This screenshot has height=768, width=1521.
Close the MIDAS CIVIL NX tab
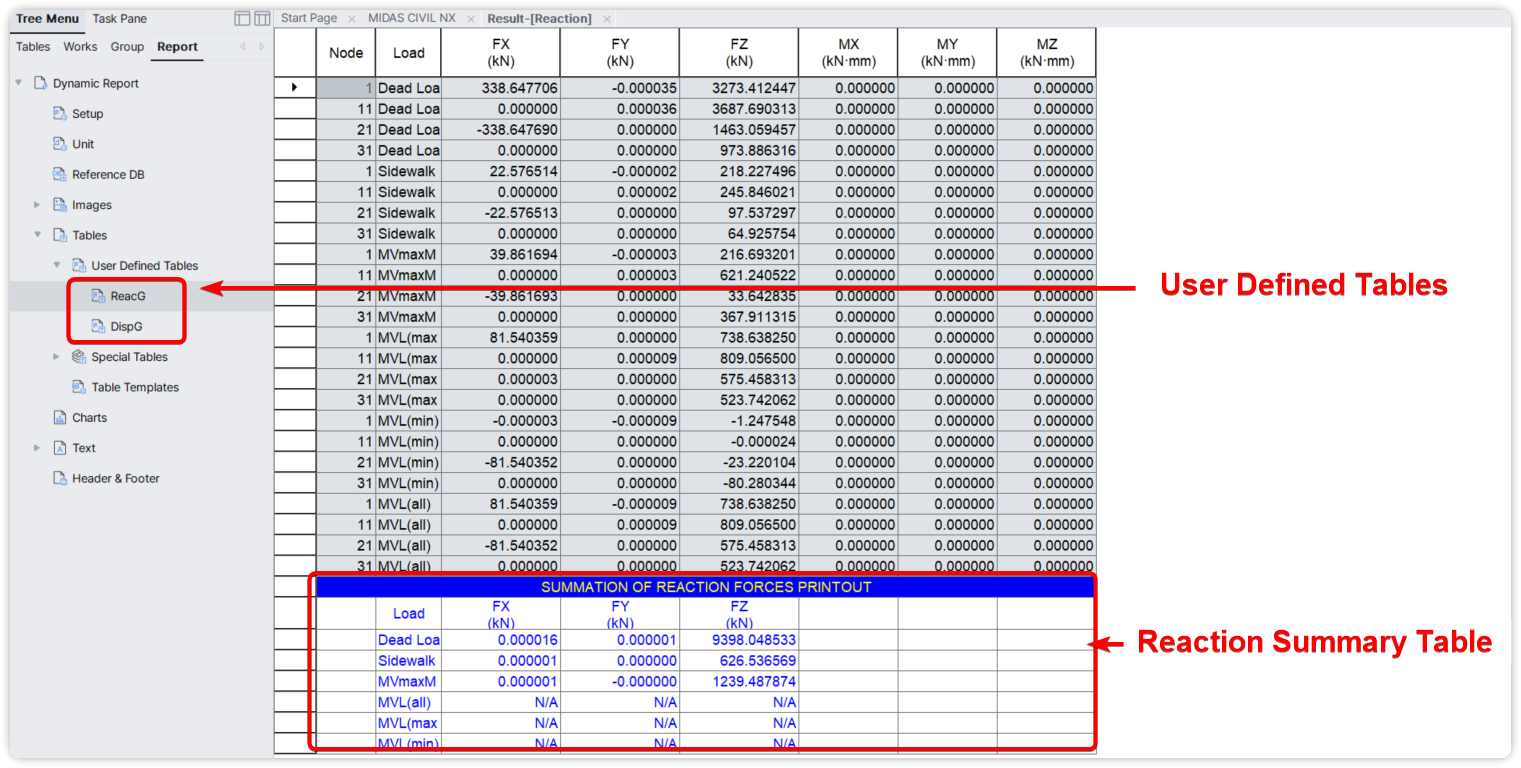pos(470,19)
